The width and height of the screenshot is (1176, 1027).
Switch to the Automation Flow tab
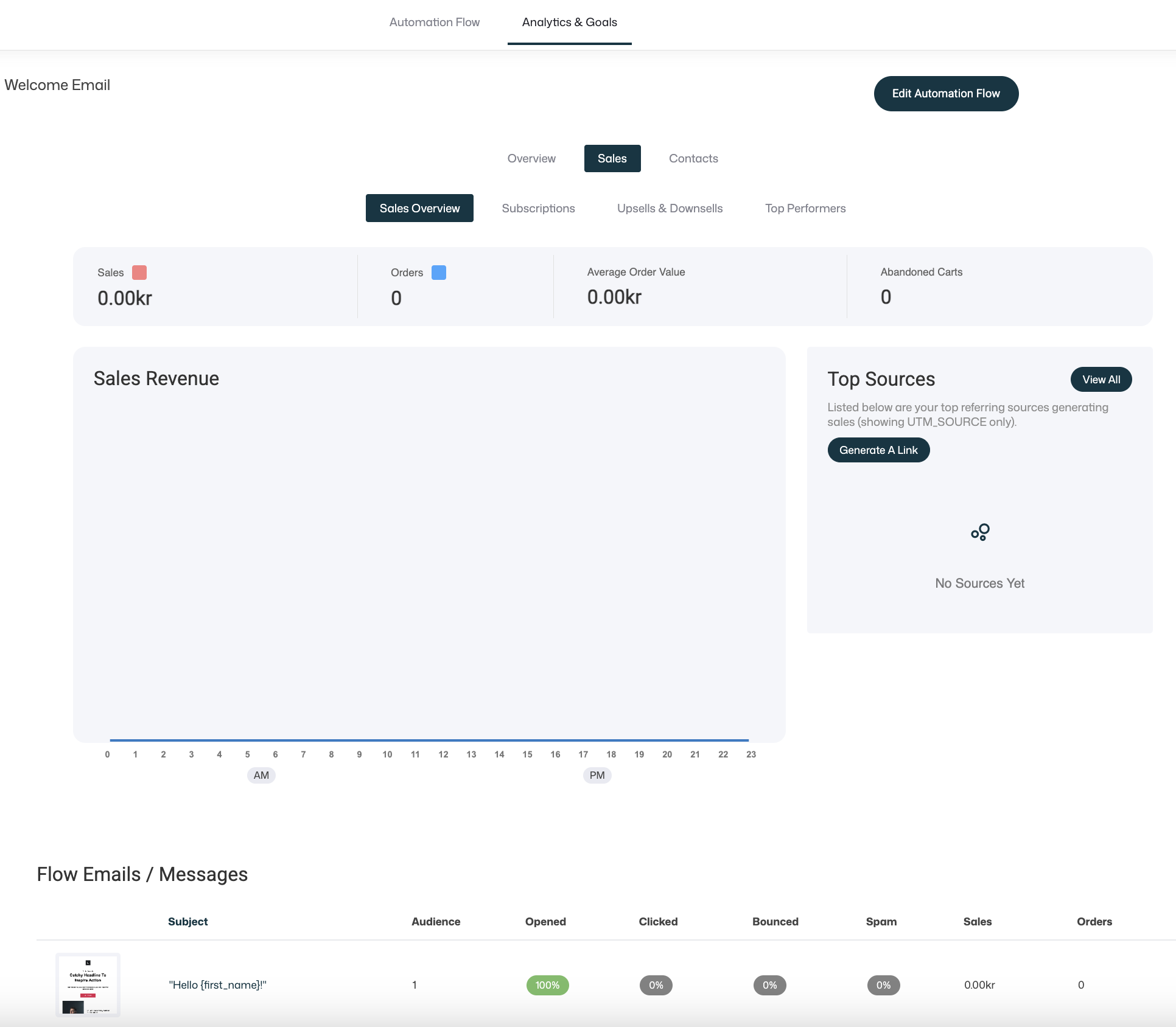(435, 23)
